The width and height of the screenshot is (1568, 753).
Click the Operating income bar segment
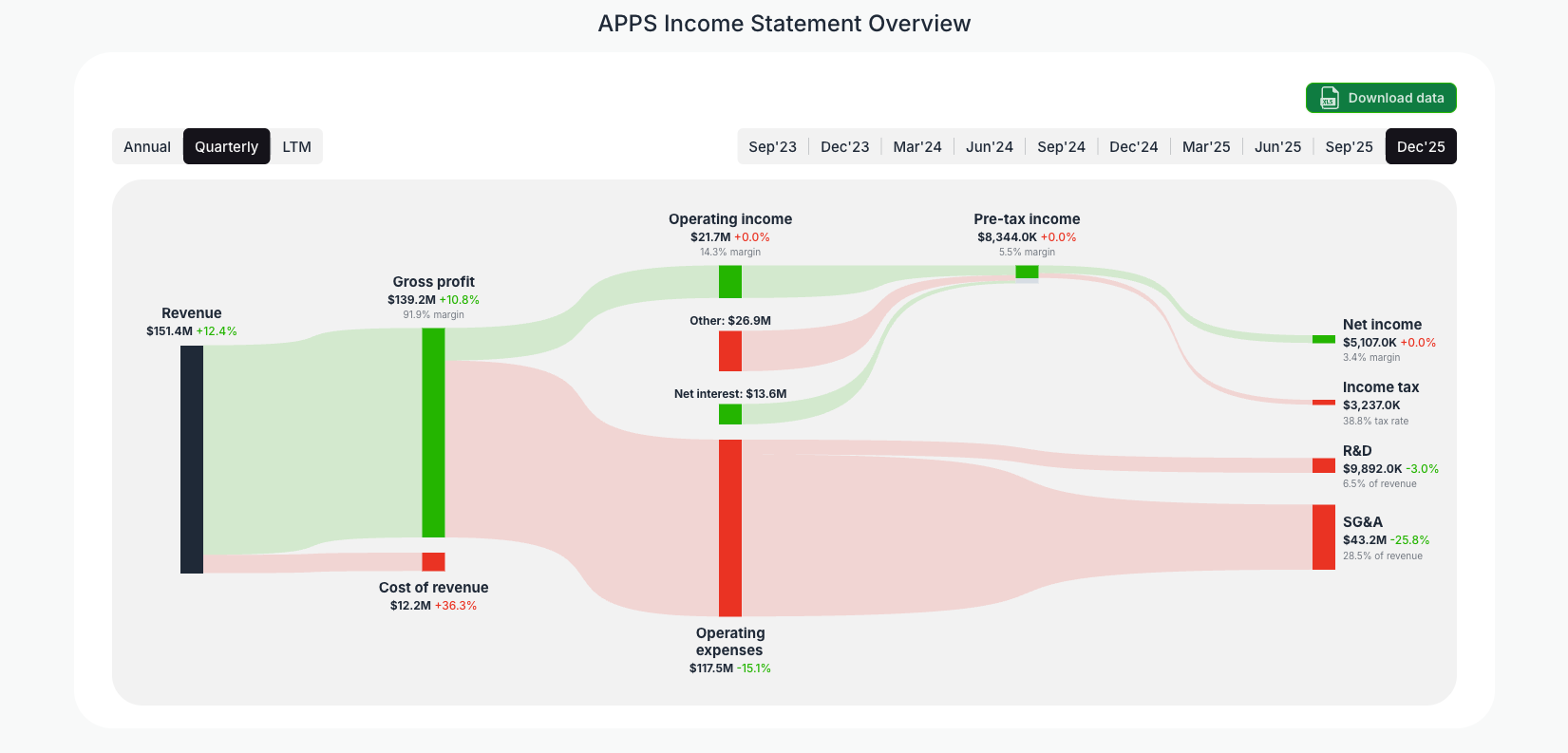(x=729, y=280)
